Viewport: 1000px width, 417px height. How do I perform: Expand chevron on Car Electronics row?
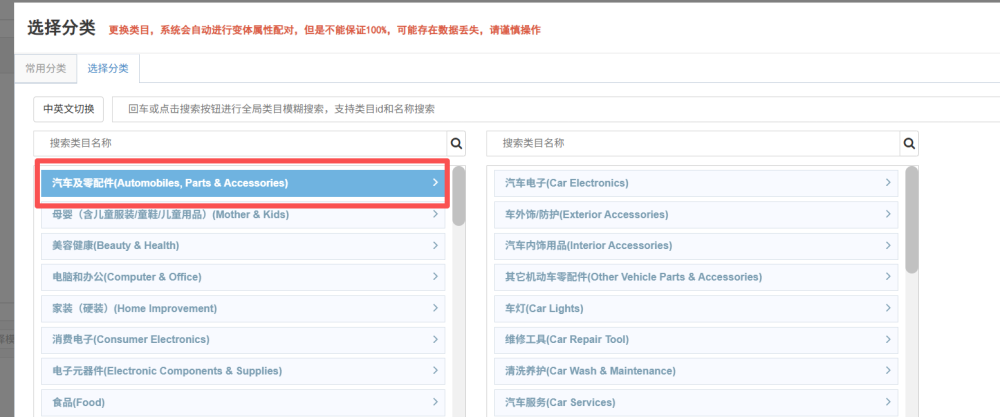888,182
